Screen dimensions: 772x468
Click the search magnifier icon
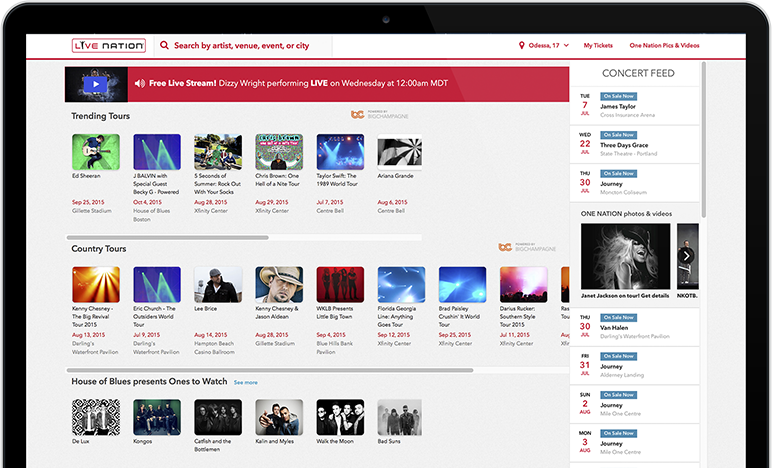pos(164,45)
